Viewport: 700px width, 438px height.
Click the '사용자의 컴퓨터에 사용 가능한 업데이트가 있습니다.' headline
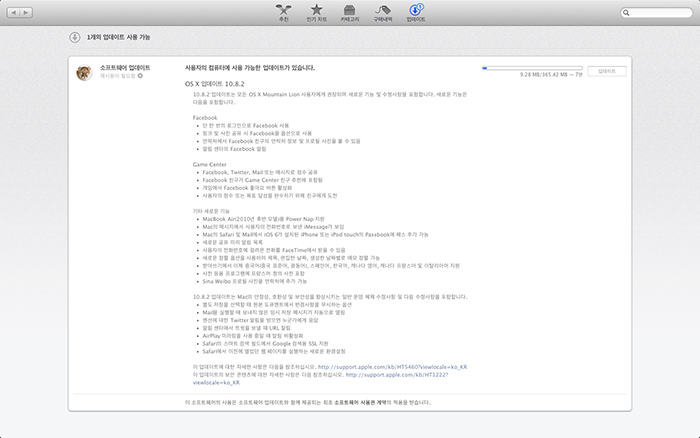[x=250, y=68]
